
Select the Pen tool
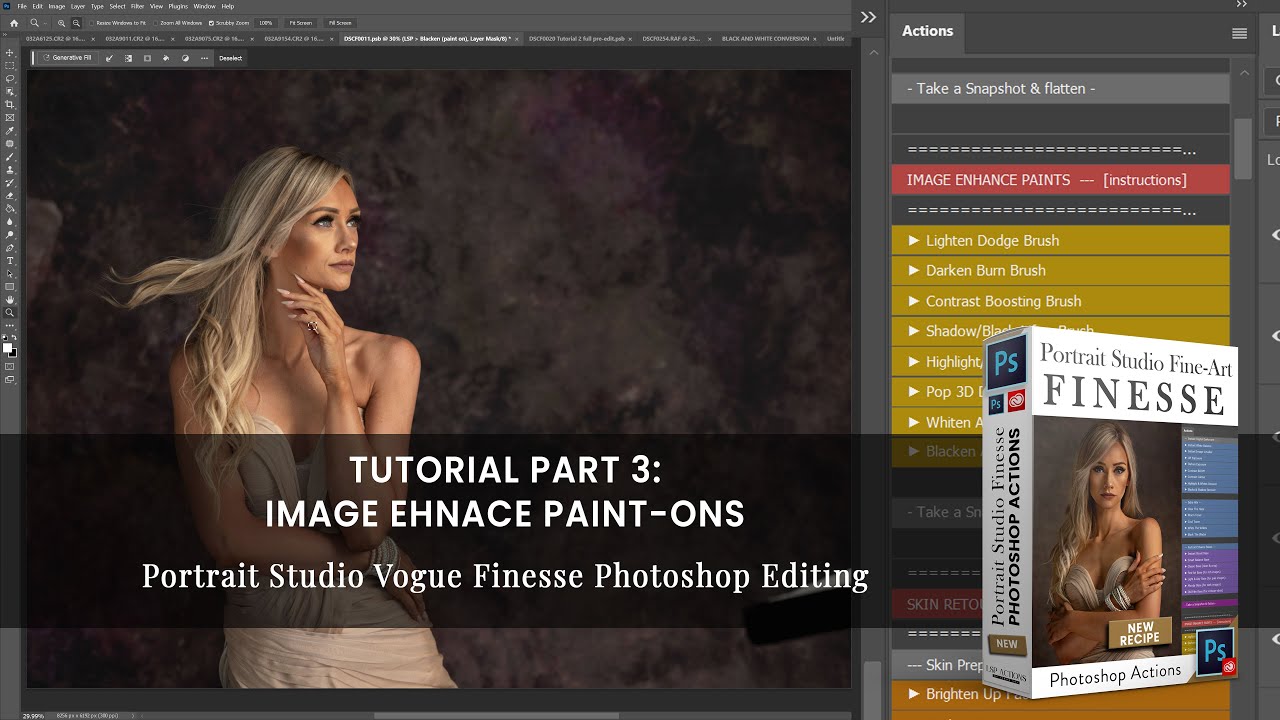pos(10,246)
